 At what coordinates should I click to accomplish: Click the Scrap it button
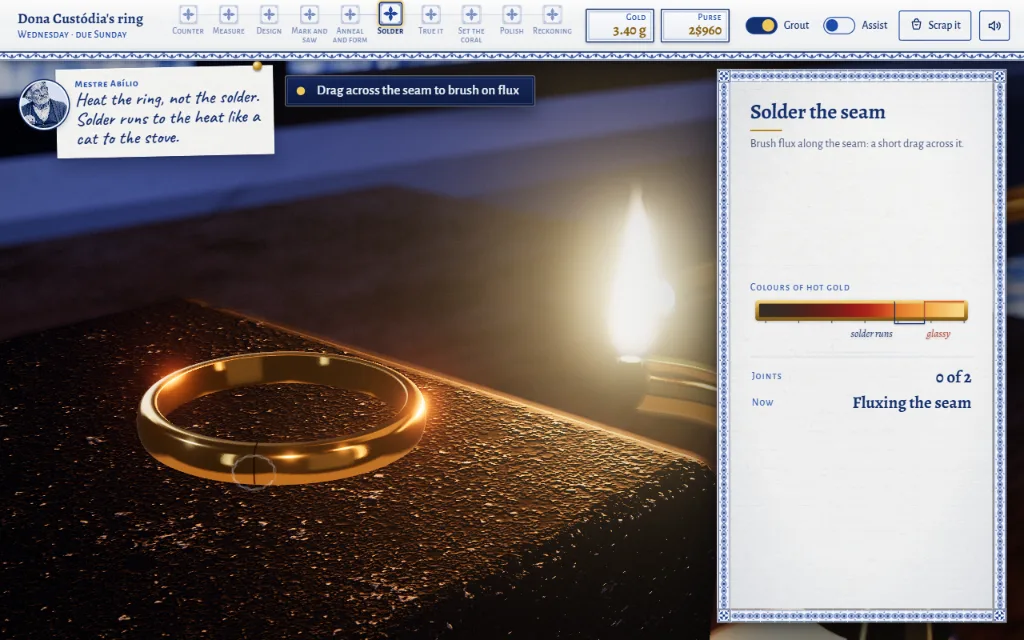[935, 25]
